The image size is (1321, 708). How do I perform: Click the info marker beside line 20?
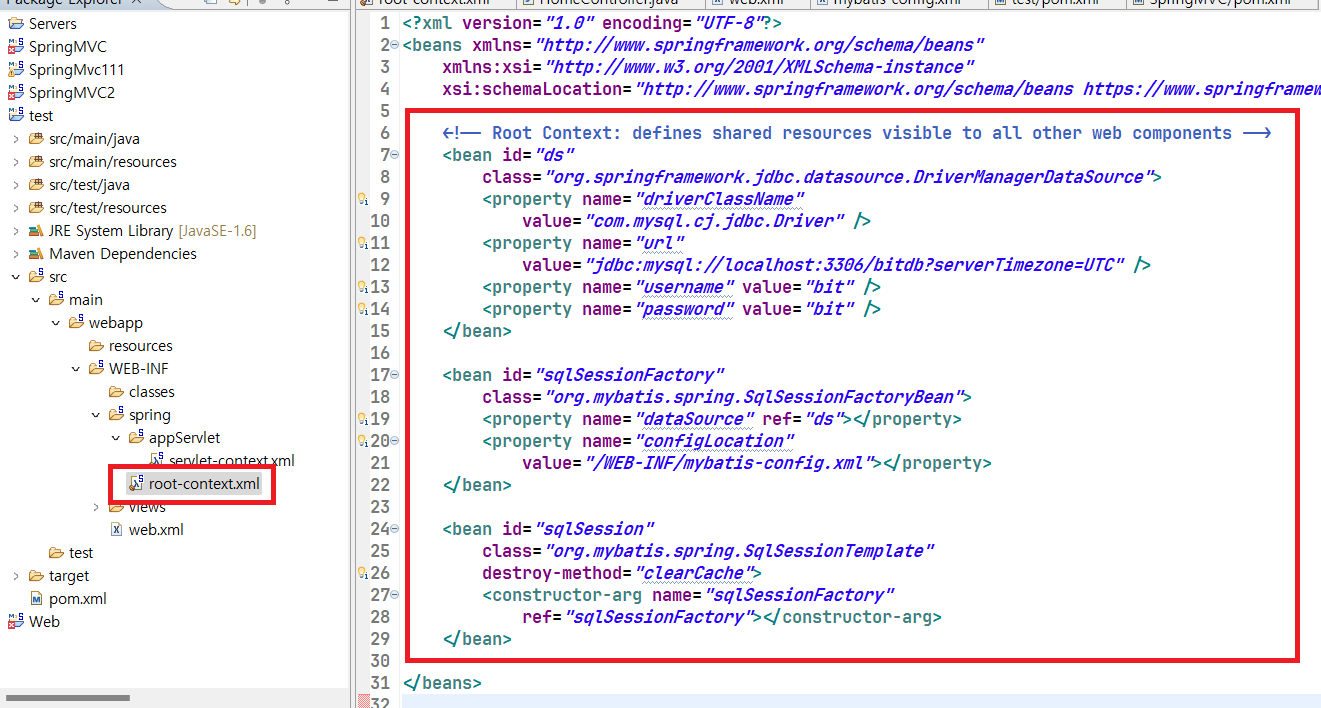tap(363, 441)
